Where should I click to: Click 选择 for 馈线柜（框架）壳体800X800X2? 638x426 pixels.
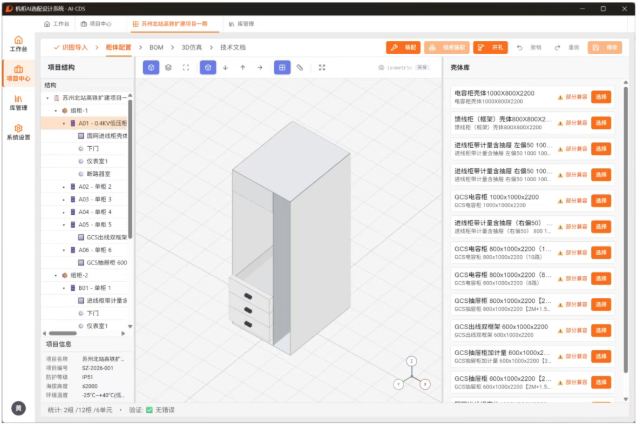(601, 123)
